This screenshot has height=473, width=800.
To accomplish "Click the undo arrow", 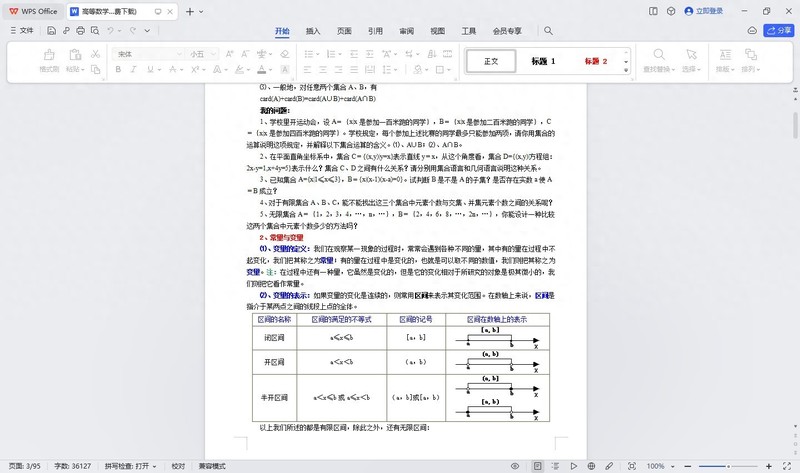I will (x=110, y=31).
